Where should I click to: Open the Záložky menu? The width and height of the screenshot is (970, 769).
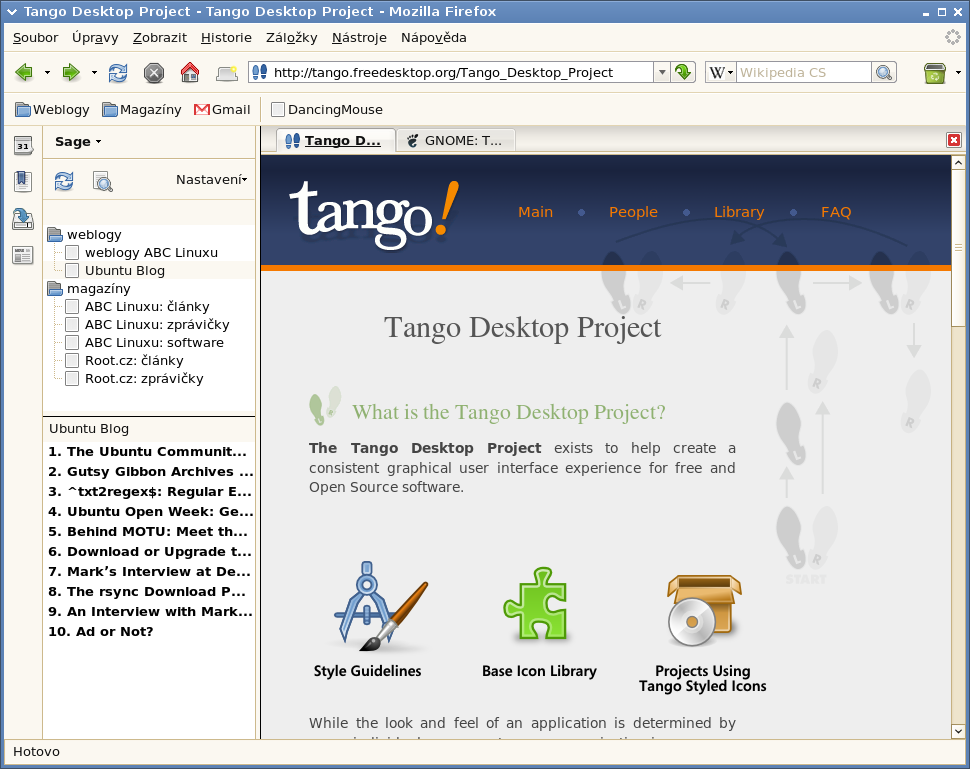pyautogui.click(x=291, y=38)
